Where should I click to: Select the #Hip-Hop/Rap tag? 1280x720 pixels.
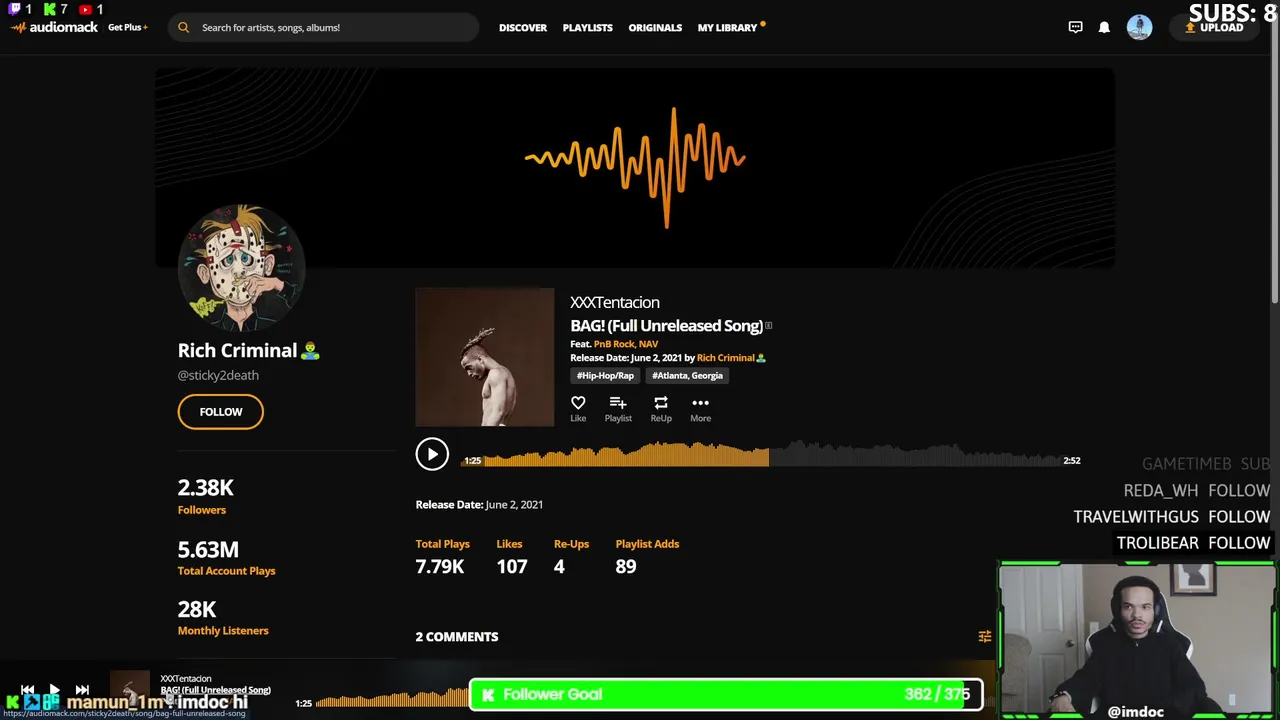tap(605, 376)
